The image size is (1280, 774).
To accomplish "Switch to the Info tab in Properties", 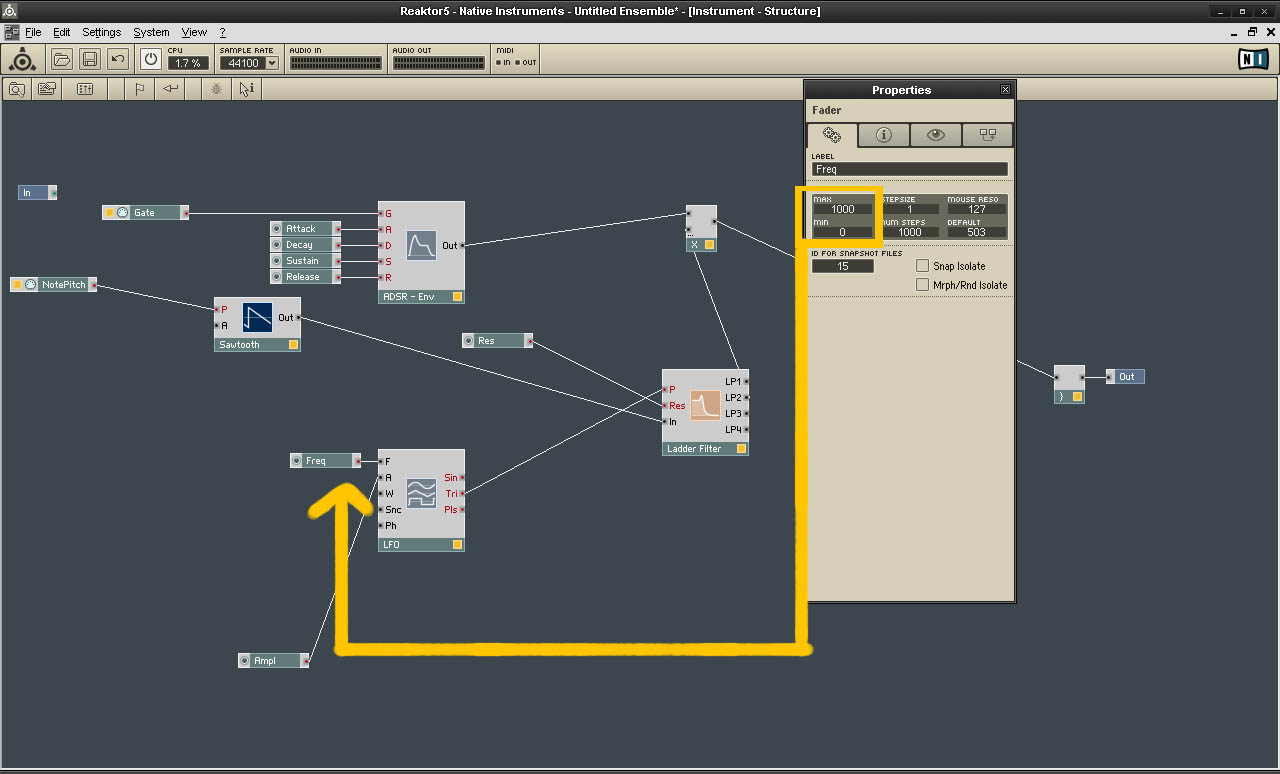I will coord(884,135).
